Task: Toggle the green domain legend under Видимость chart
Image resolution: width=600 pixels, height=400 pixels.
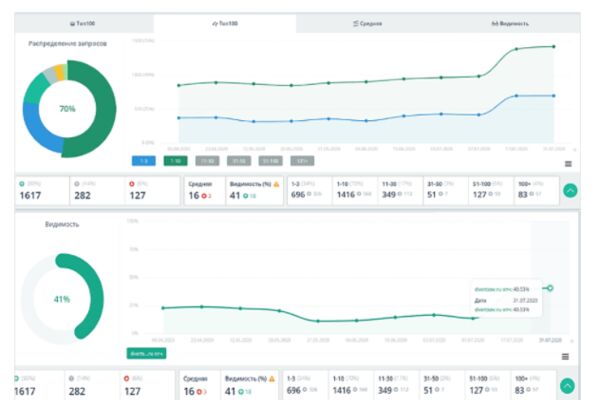Action: click(147, 353)
